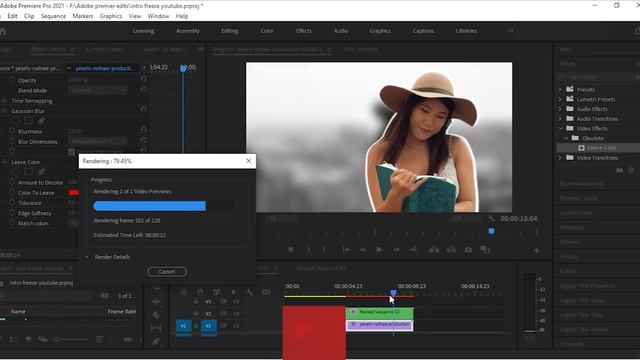Image resolution: width=640 pixels, height=360 pixels.
Task: Open Program monitor settings wrench
Action: click(491, 219)
